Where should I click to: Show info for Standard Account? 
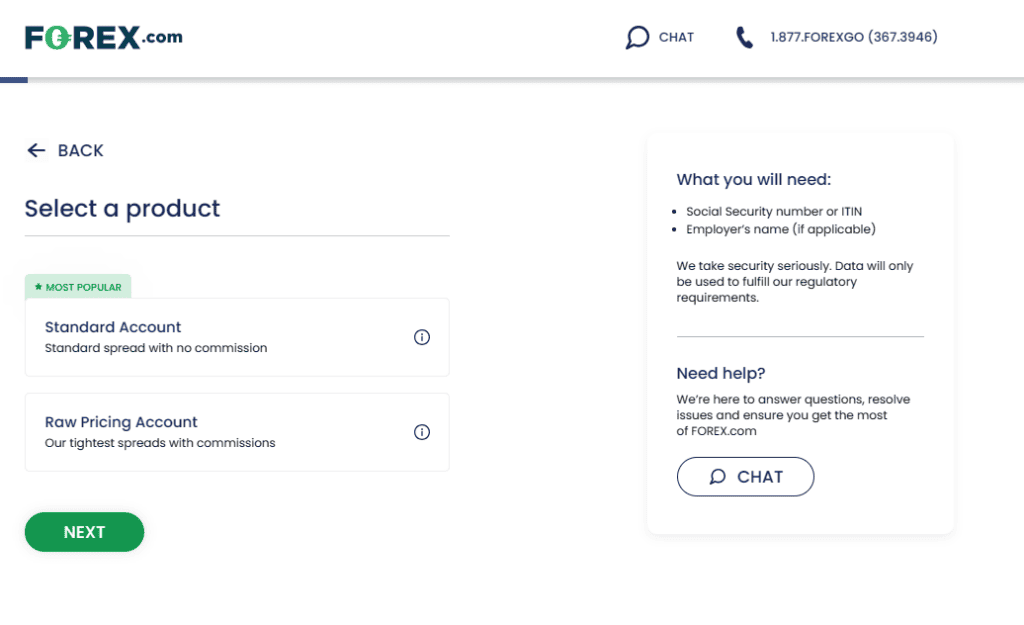(422, 337)
